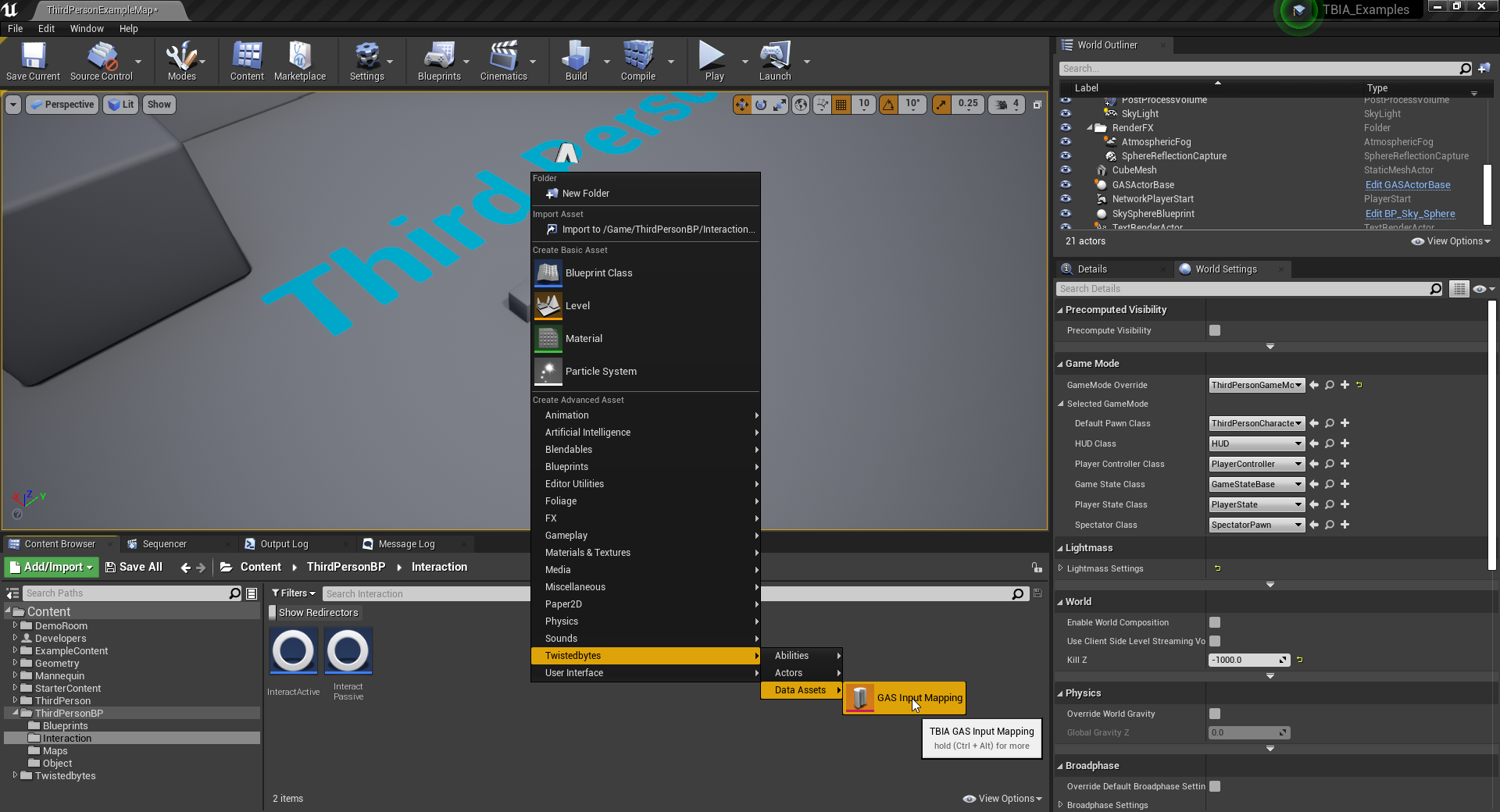
Task: Open Player Controller Class dropdown
Action: (1256, 464)
